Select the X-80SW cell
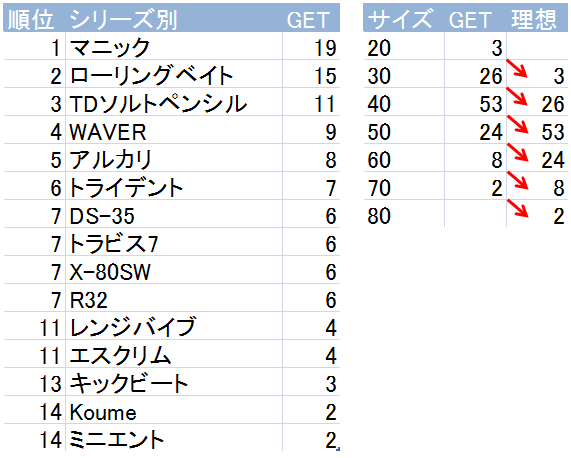Screen dimensions: 571x458 pyautogui.click(x=174, y=271)
